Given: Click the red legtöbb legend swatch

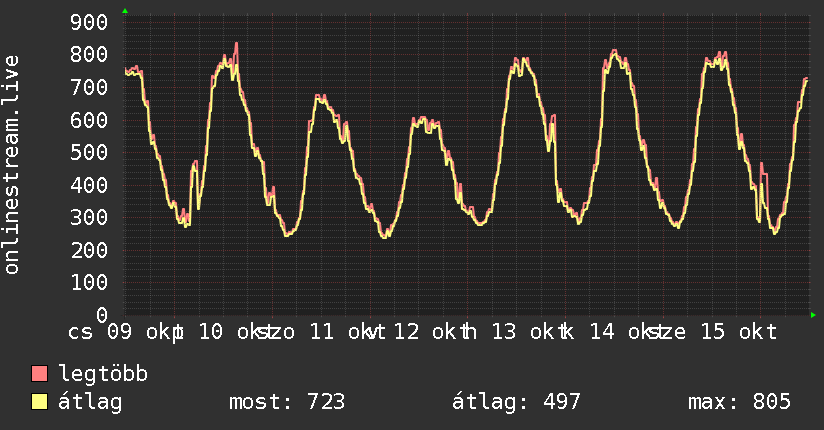Looking at the screenshot, I should 39,374.
